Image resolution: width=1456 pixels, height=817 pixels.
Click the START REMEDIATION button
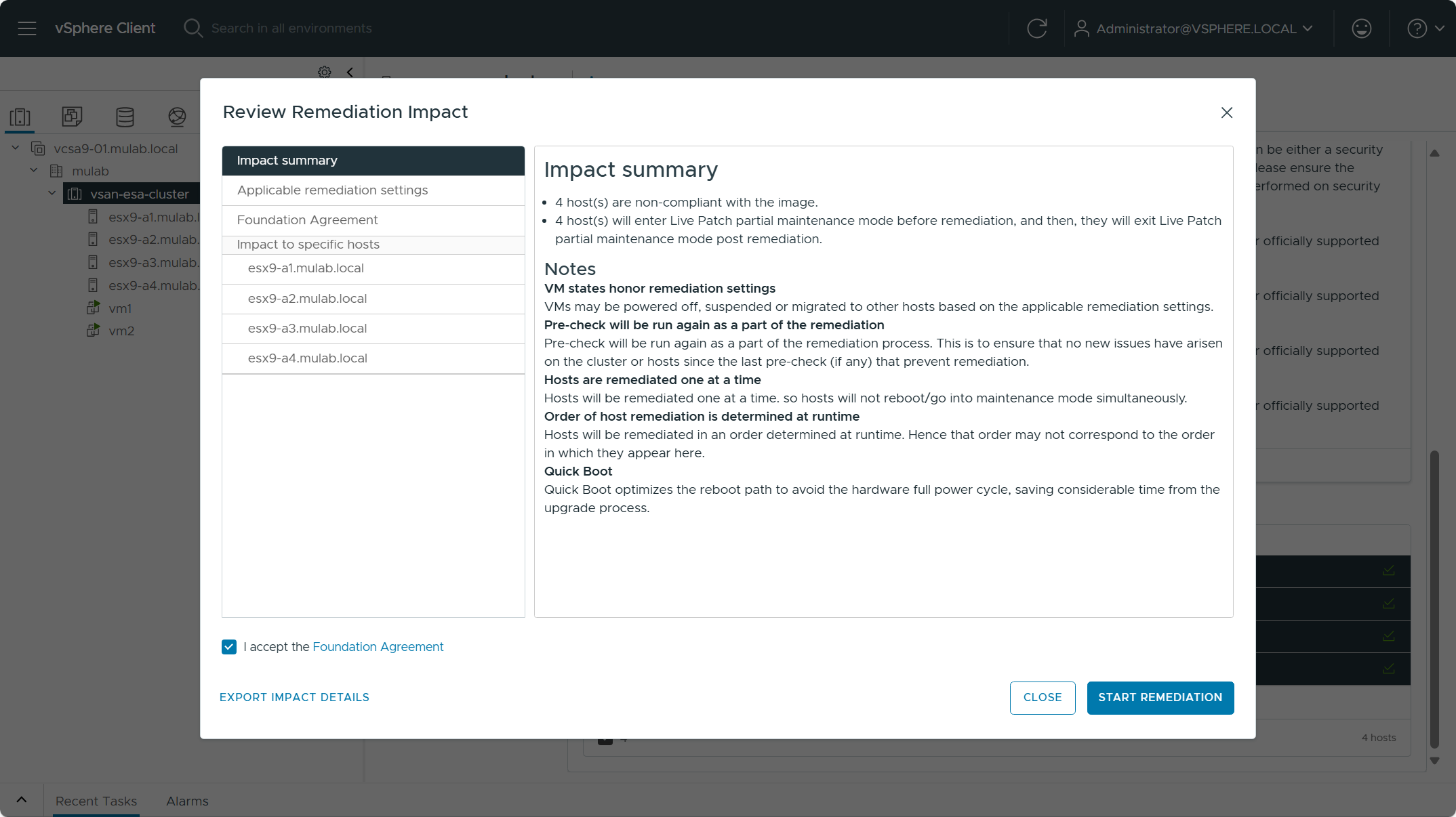1160,698
